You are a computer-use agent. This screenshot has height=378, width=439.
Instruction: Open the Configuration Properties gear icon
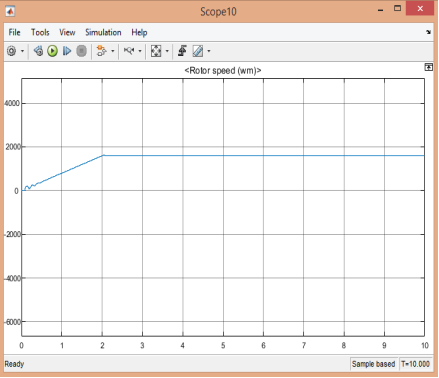tap(12, 51)
